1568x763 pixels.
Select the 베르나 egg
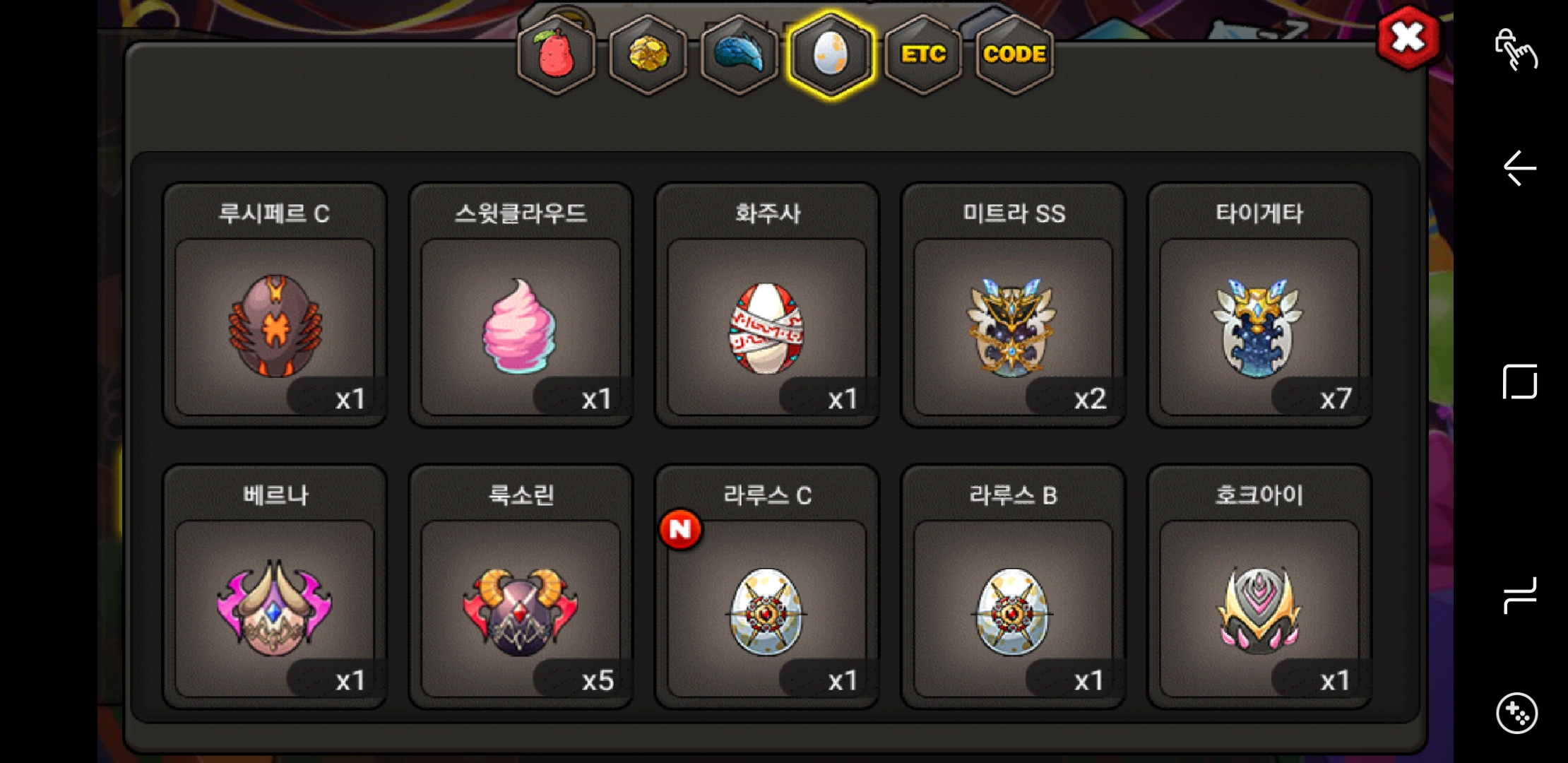(x=275, y=586)
